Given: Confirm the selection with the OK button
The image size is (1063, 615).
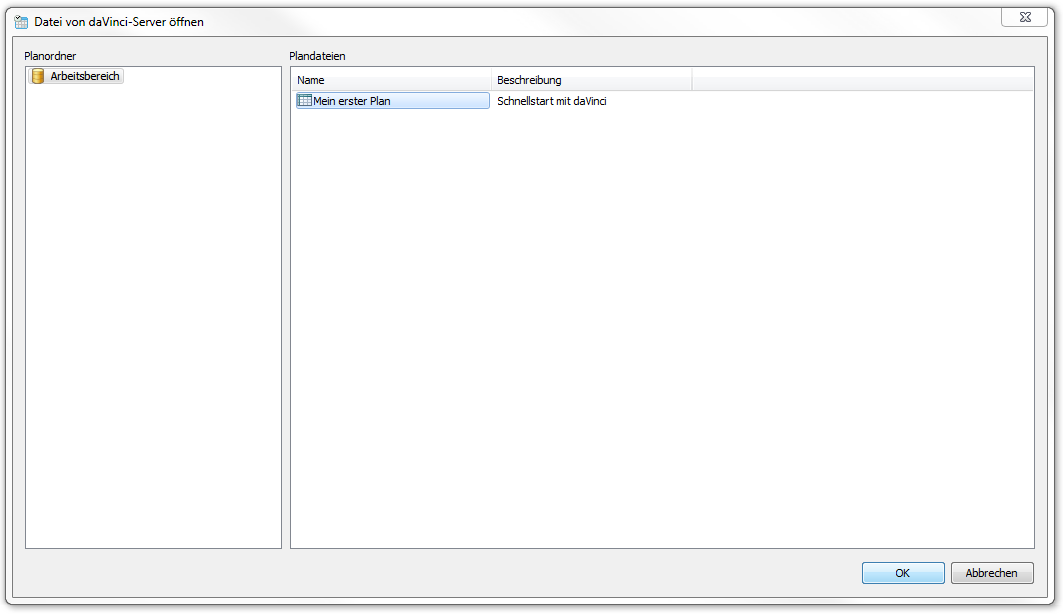Looking at the screenshot, I should tap(902, 573).
